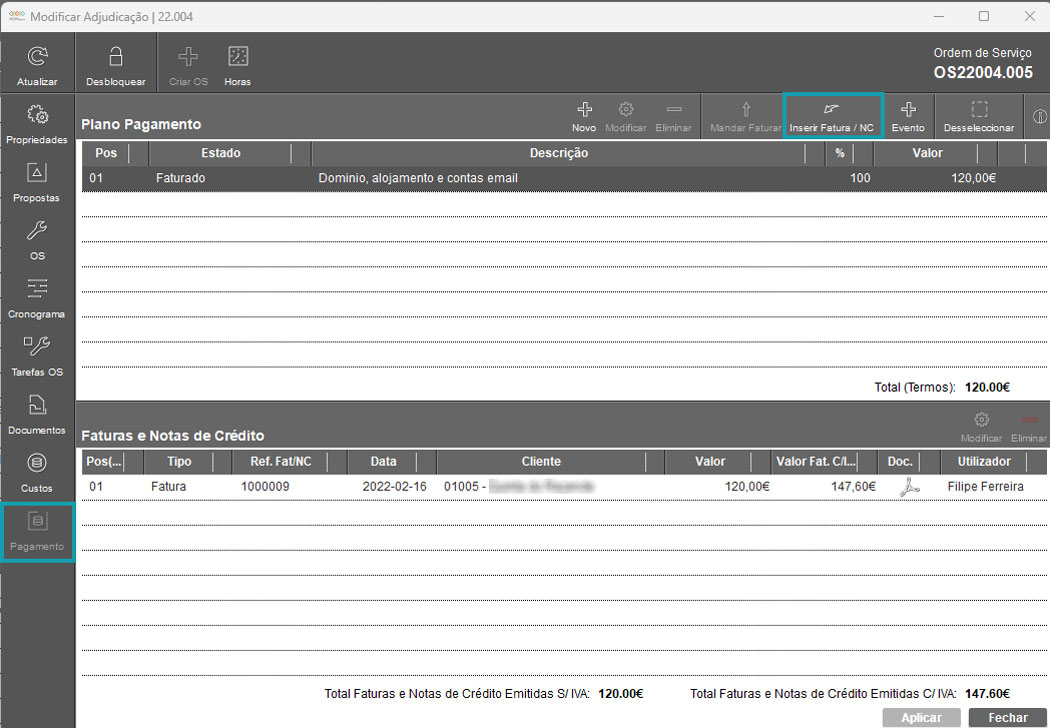Click the Fechar button
Viewport: 1050px width, 728px height.
(1008, 717)
